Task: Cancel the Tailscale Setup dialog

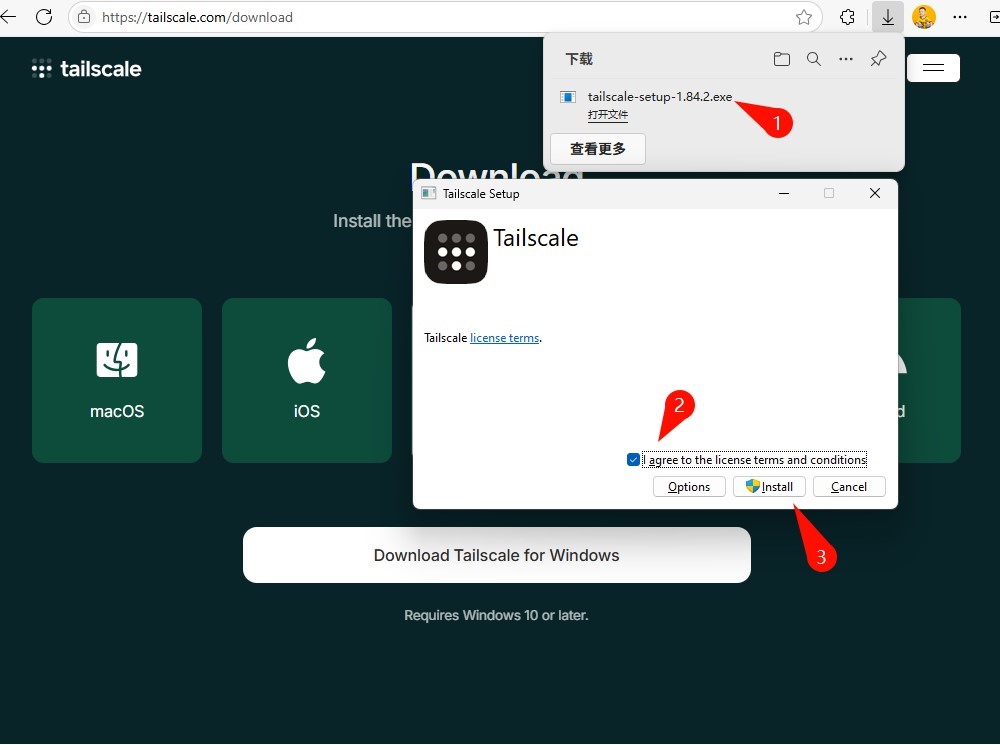Action: 849,487
